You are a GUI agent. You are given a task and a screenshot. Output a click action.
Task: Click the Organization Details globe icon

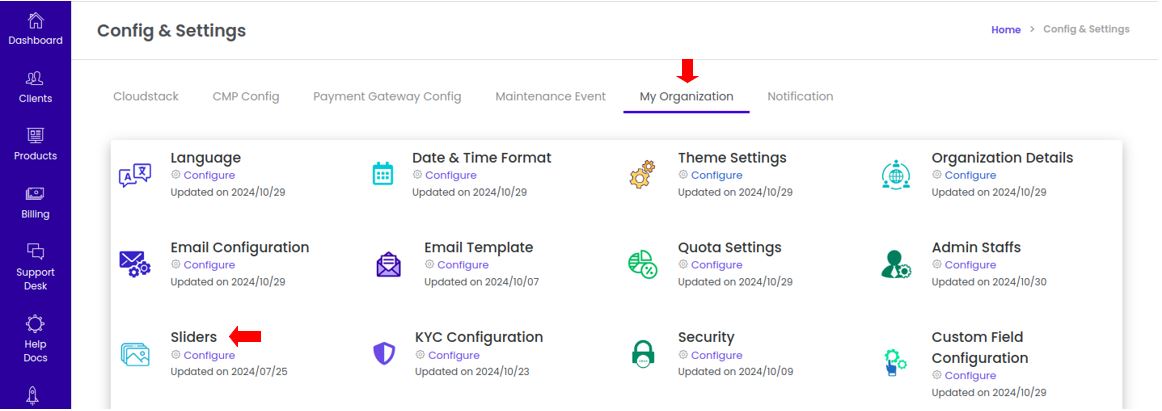pyautogui.click(x=895, y=174)
